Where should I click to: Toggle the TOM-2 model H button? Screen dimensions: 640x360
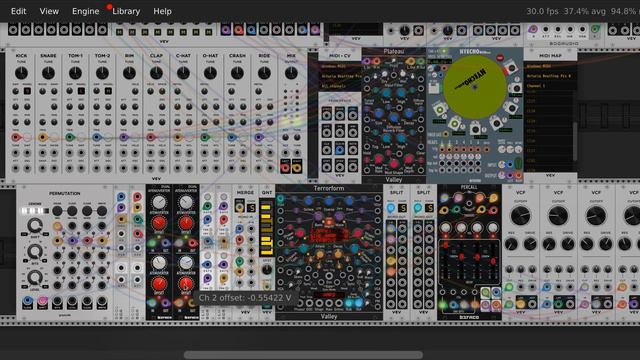(108, 91)
